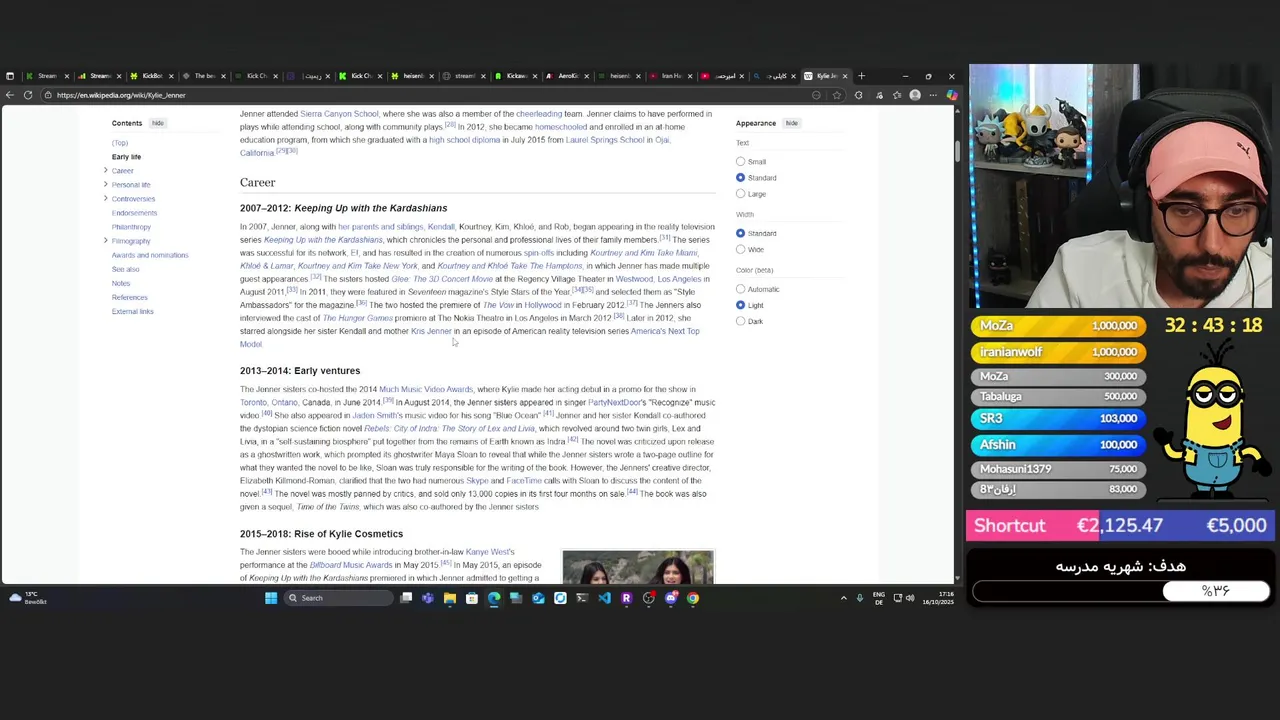Favorite this page with the star icon

tap(837, 95)
